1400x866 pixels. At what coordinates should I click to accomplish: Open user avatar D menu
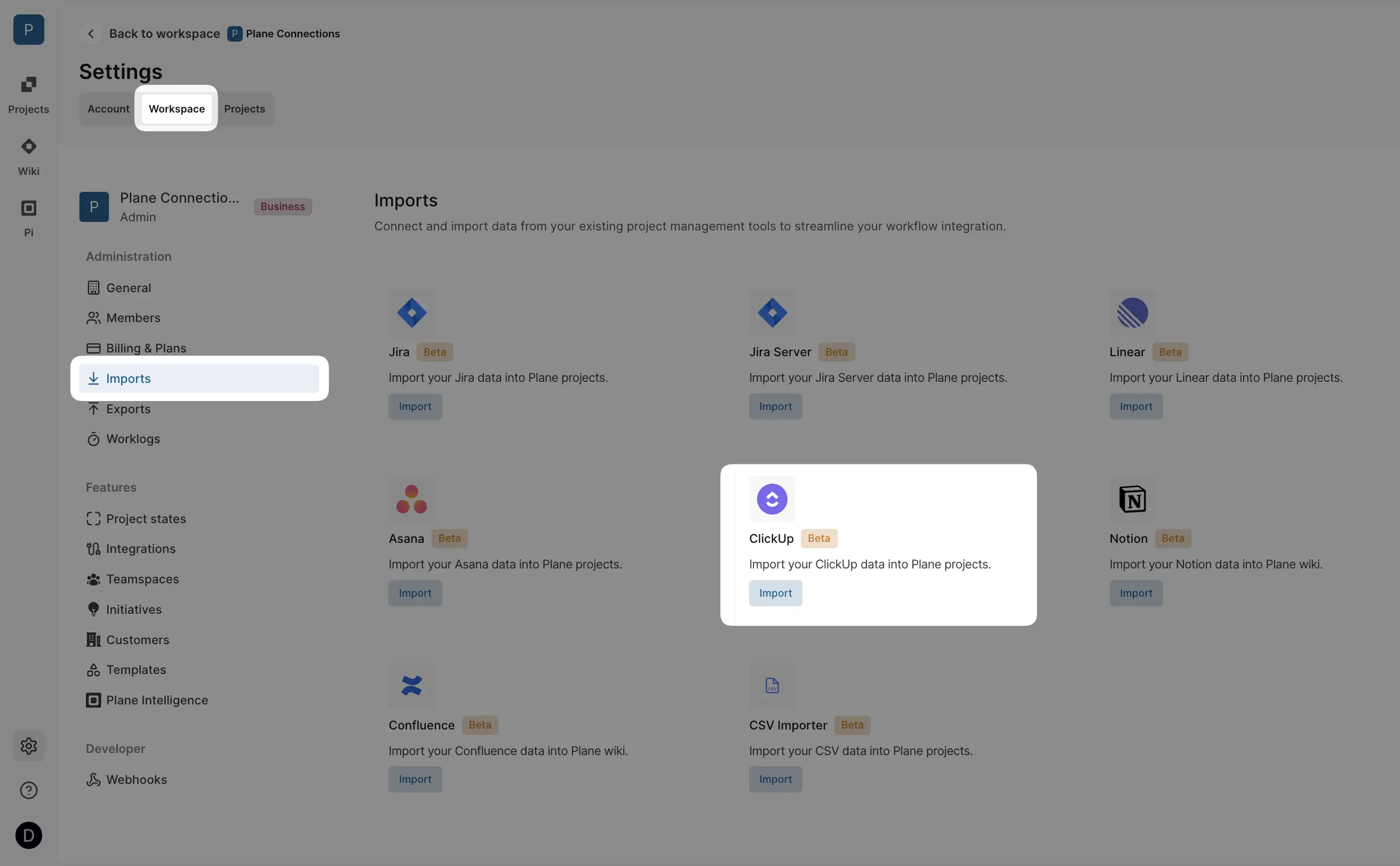click(29, 835)
